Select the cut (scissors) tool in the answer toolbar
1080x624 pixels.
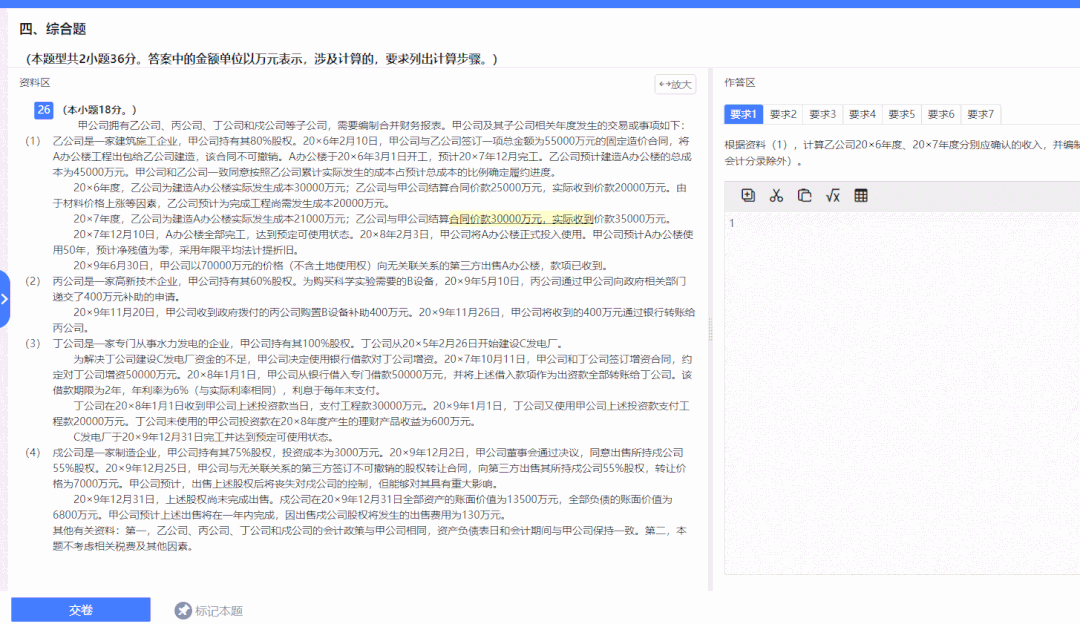click(x=776, y=195)
